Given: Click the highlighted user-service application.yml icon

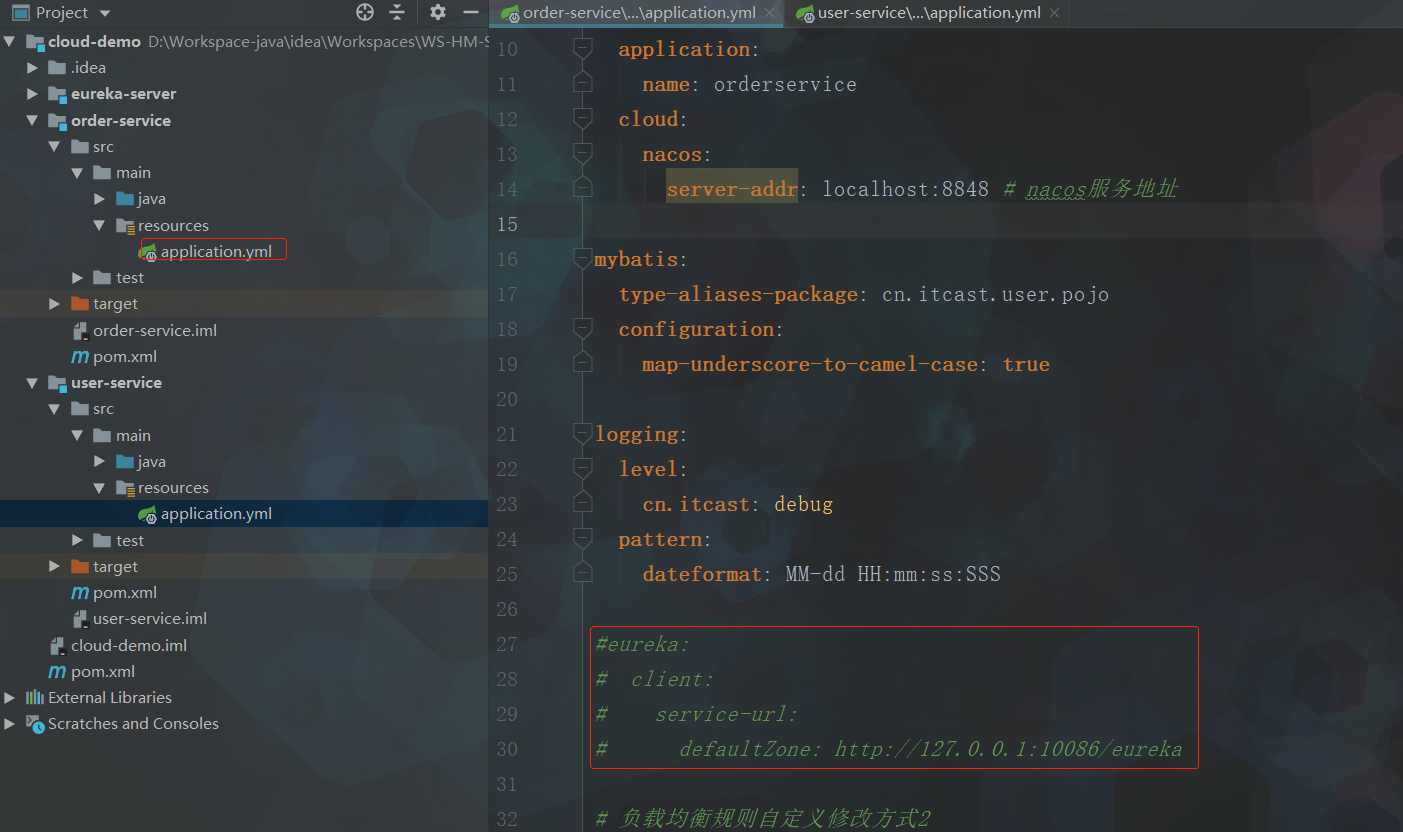Looking at the screenshot, I should (148, 514).
